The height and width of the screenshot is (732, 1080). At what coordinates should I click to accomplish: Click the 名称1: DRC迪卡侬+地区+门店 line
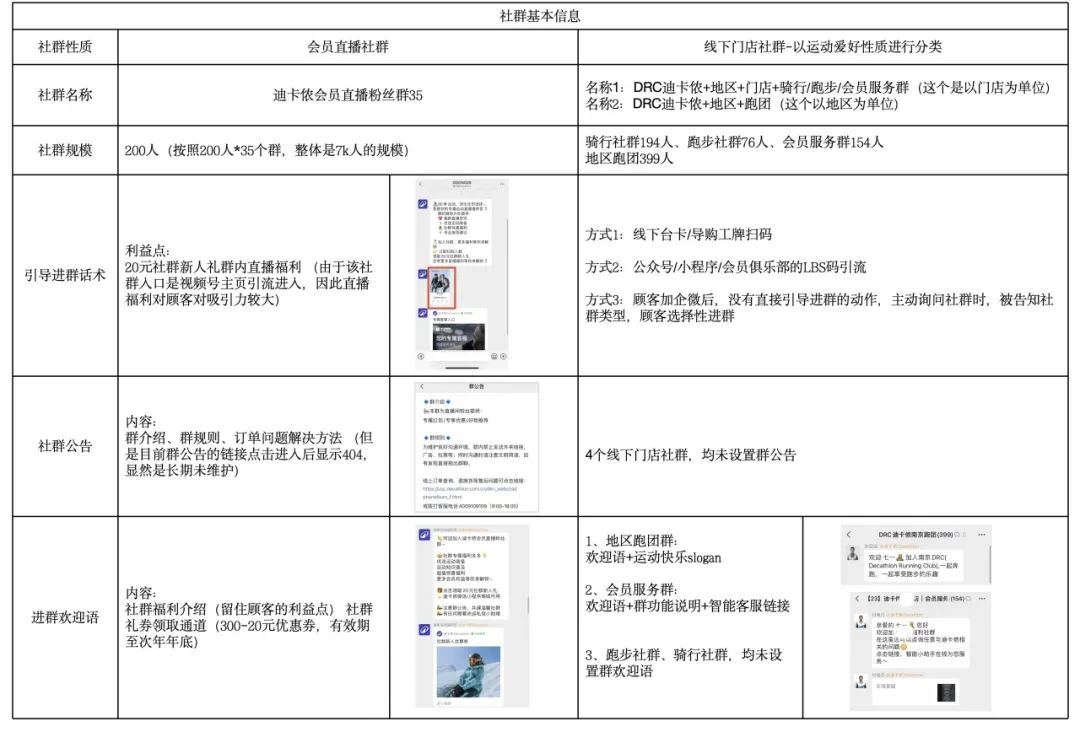tap(818, 87)
